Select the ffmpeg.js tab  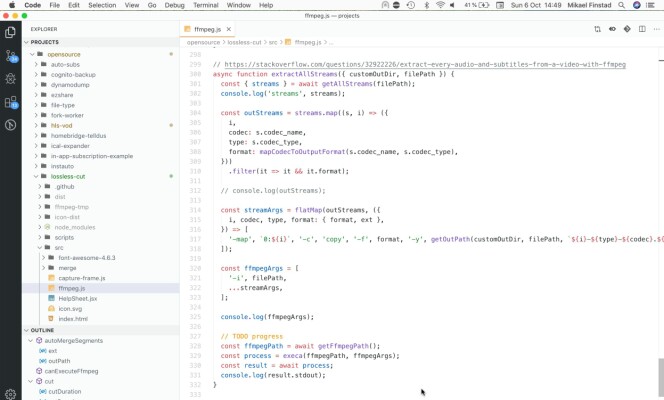[x=207, y=29]
